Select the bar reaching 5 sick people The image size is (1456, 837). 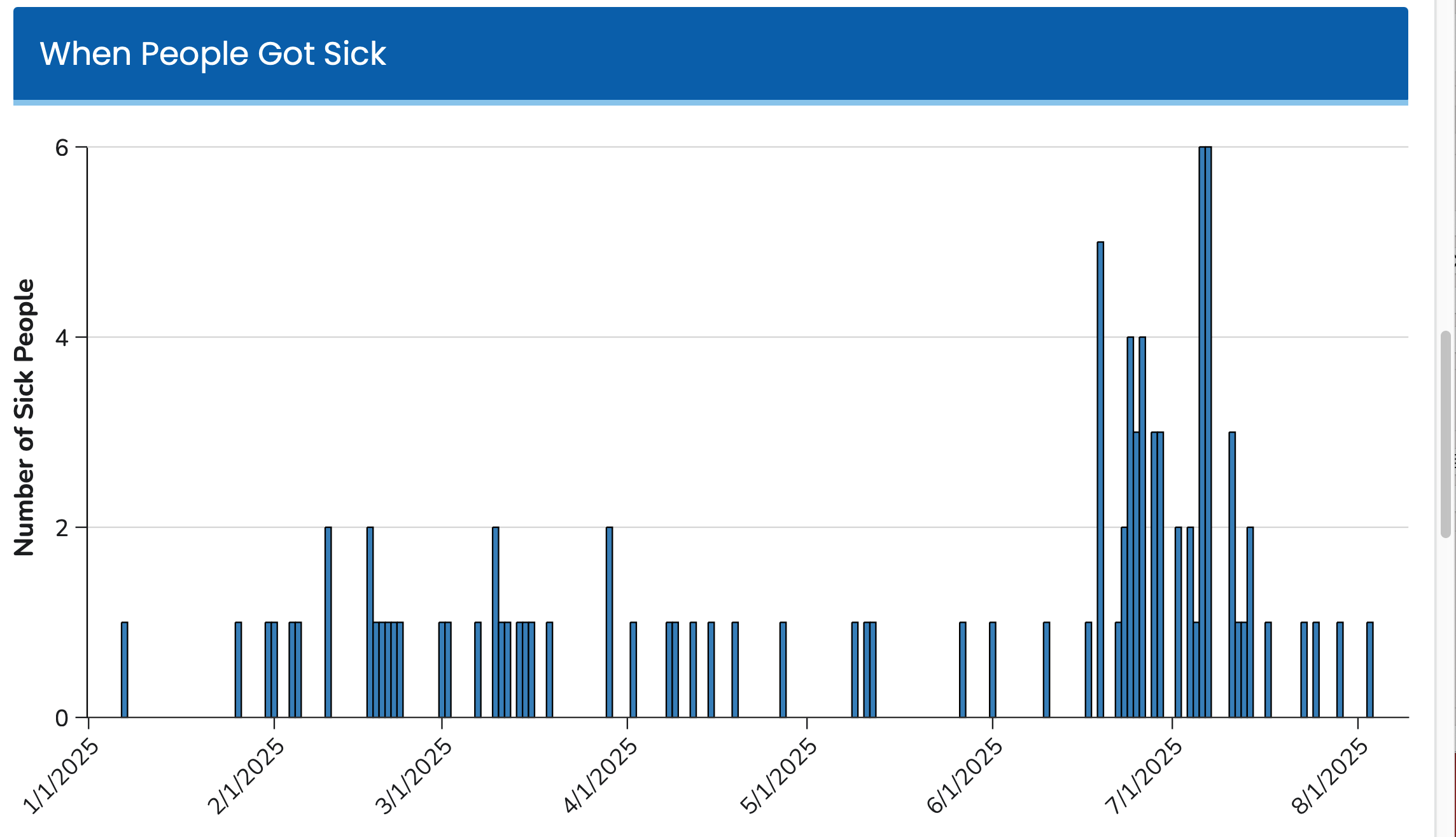click(1100, 480)
